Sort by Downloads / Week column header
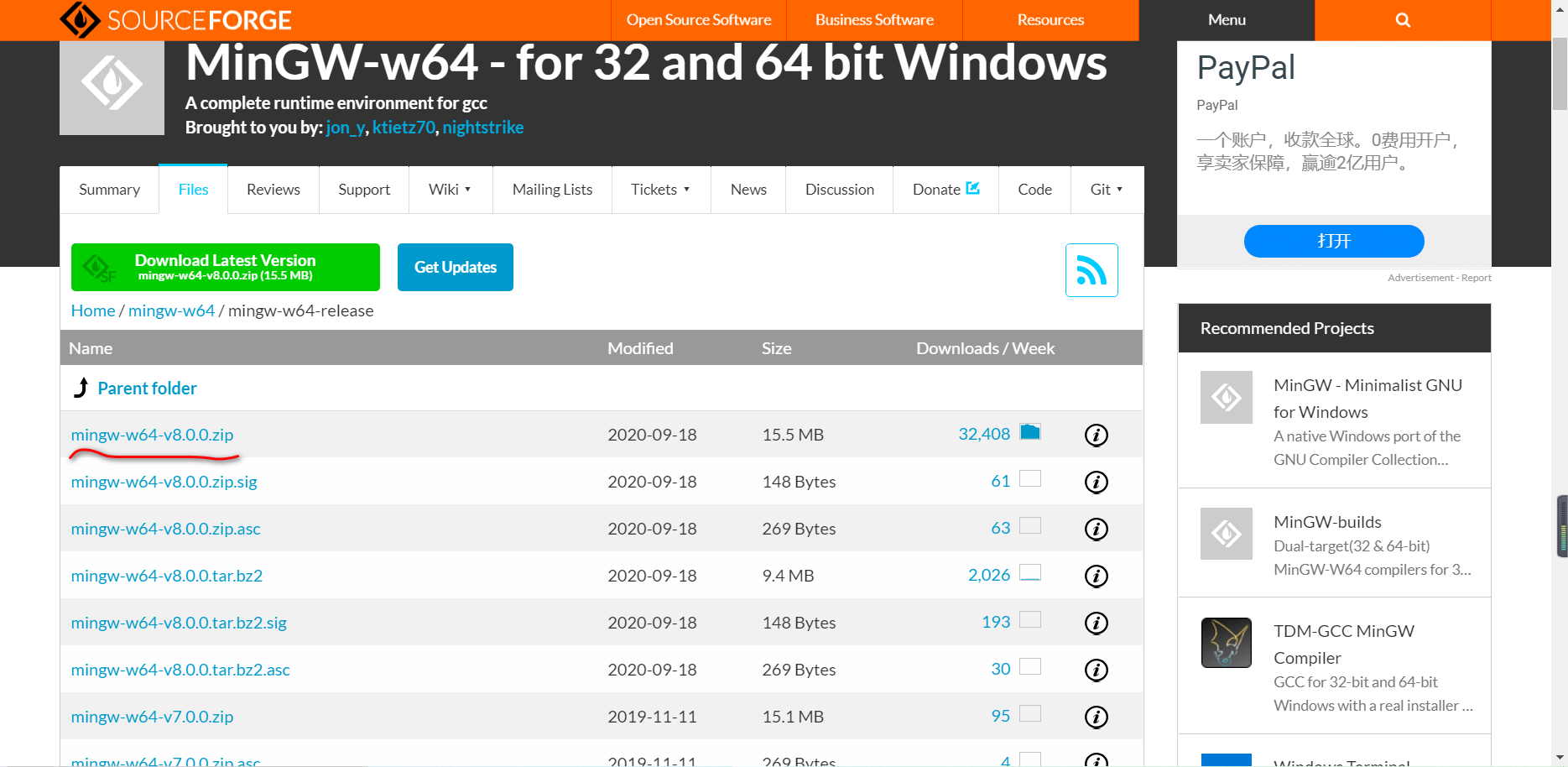The image size is (1568, 767). coord(985,348)
